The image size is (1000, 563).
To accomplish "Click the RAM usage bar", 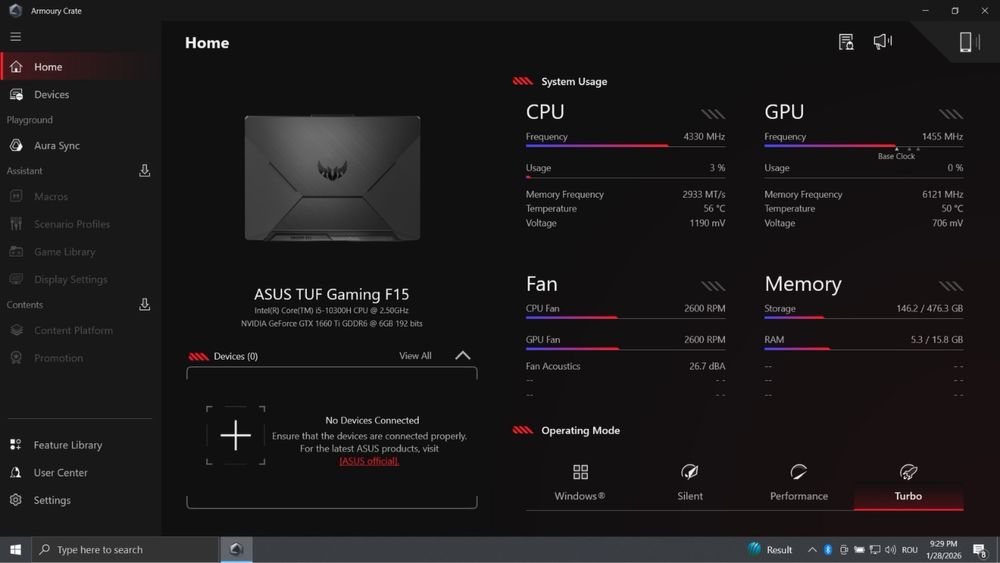I will (x=864, y=349).
